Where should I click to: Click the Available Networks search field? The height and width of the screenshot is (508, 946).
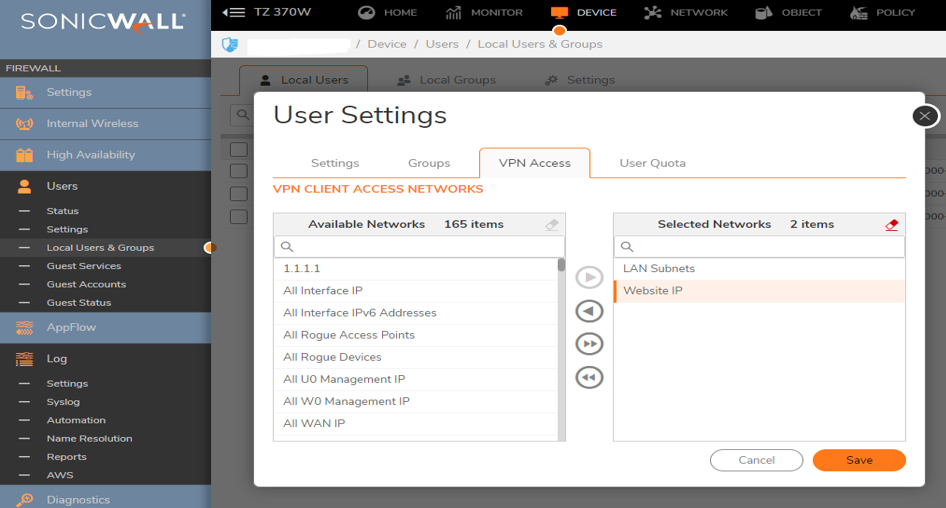420,246
